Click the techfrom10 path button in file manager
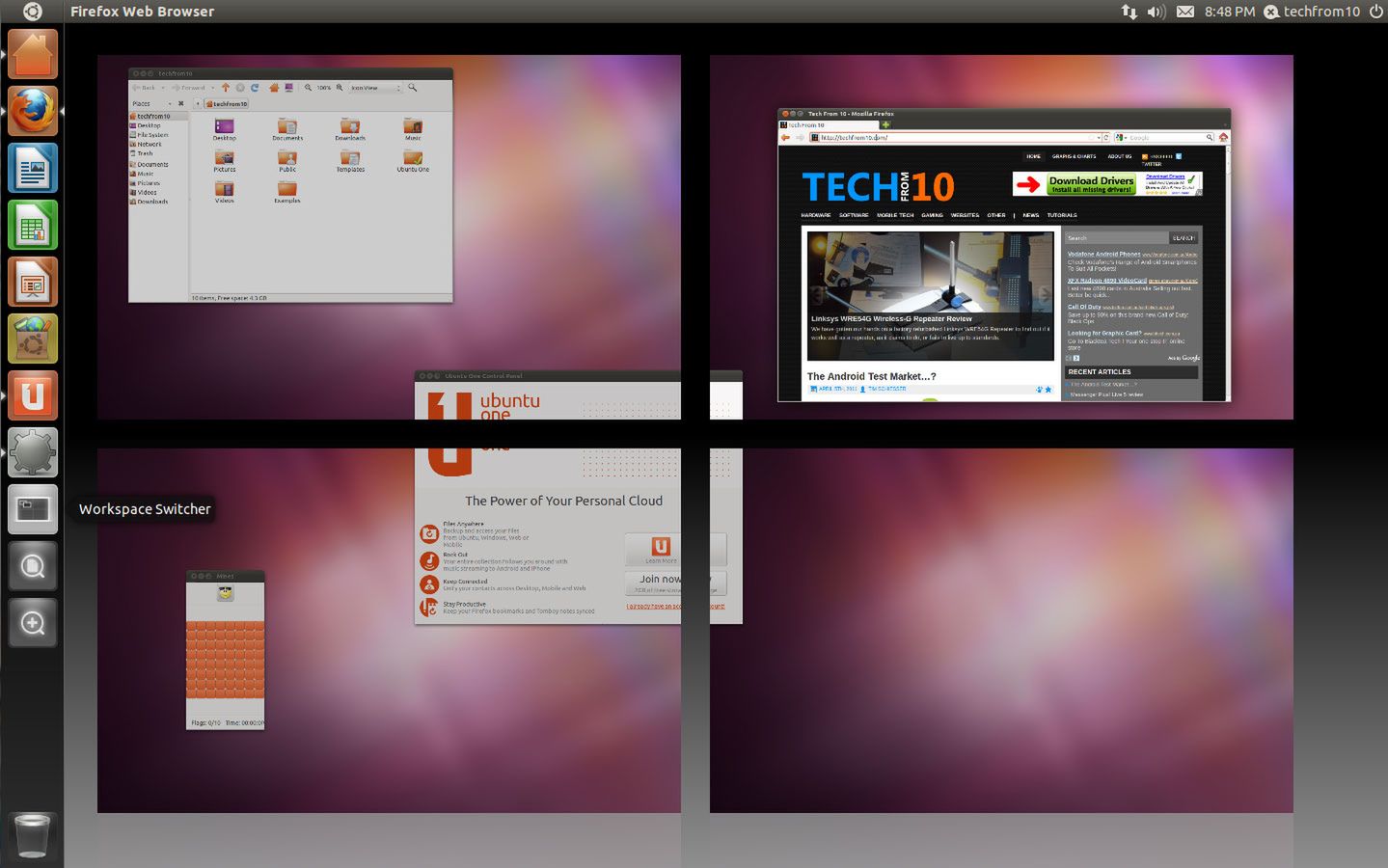This screenshot has height=868, width=1388. pyautogui.click(x=226, y=103)
